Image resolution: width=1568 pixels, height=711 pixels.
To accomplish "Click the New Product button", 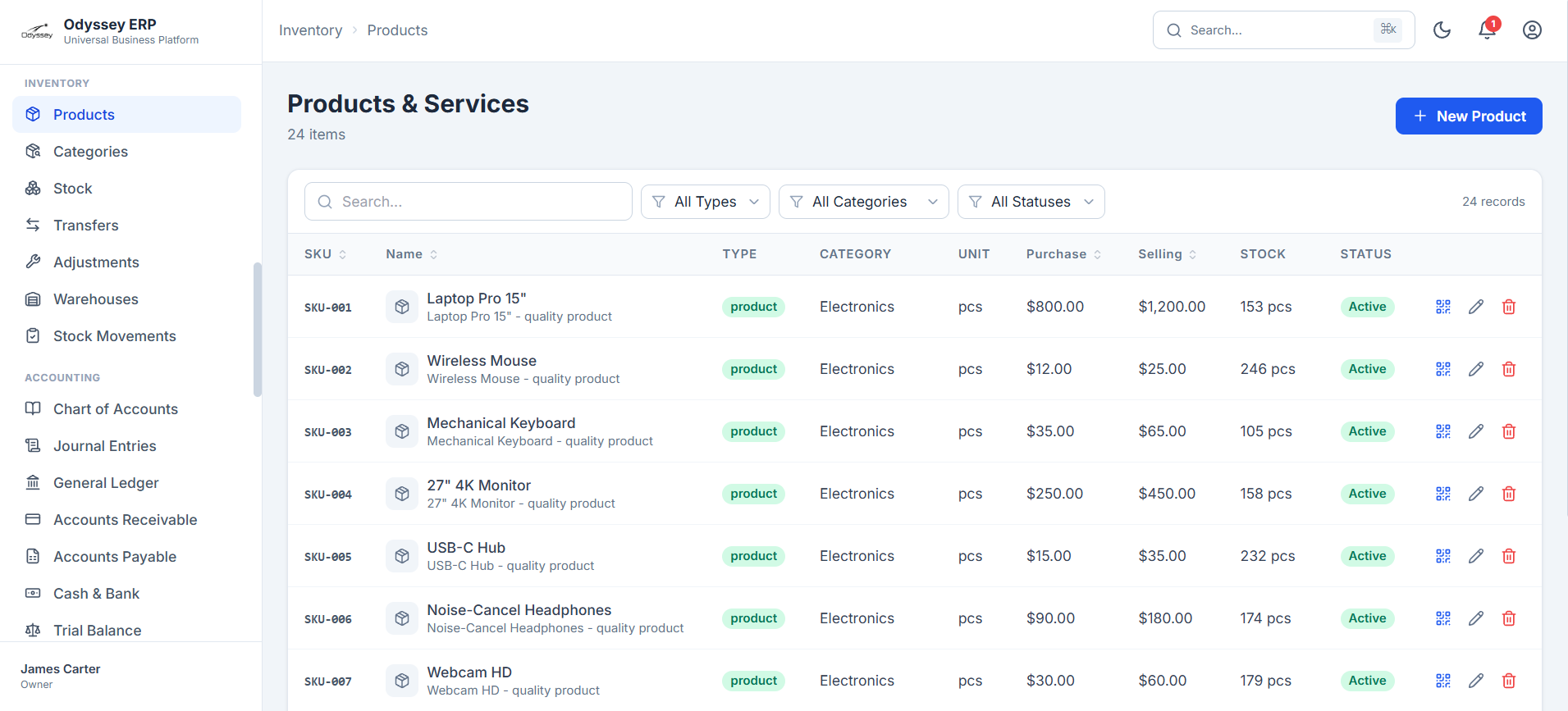I will (x=1469, y=116).
